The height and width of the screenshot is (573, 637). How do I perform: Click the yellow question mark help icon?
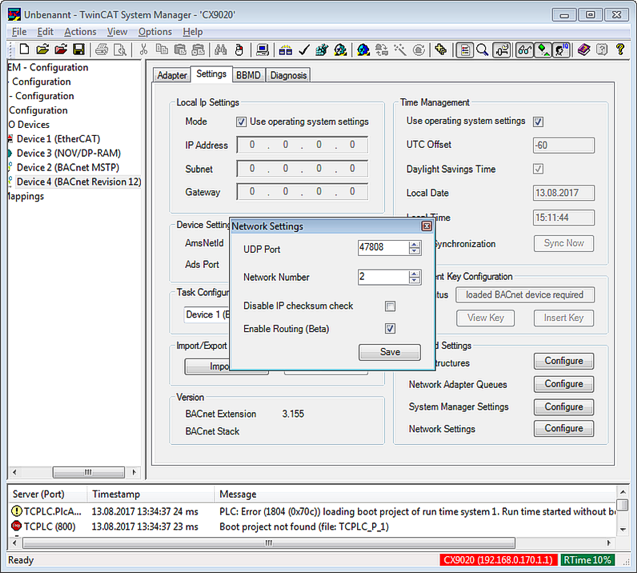620,50
